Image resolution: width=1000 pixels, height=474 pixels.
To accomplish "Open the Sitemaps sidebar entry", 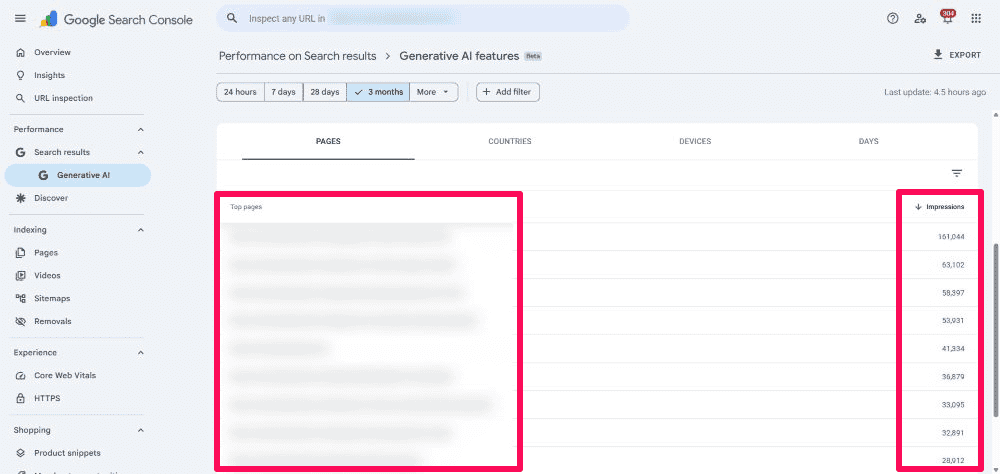I will (52, 299).
